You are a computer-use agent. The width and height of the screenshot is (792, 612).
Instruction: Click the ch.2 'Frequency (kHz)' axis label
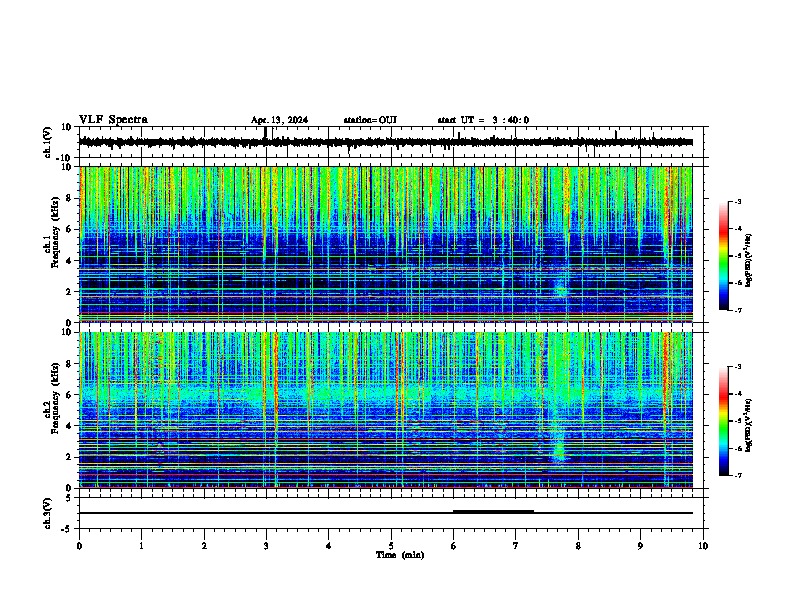(55, 398)
